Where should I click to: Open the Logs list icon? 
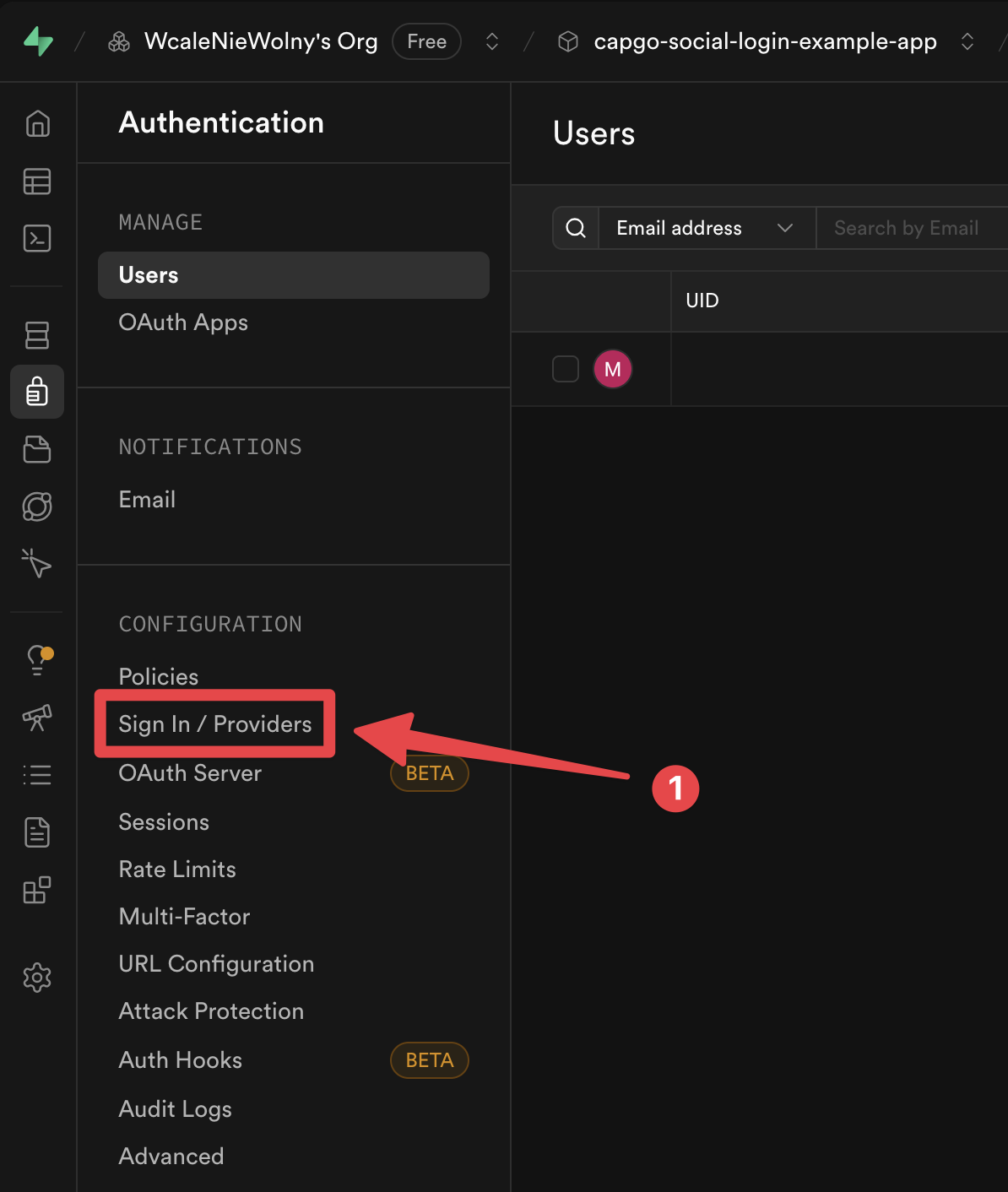point(37,775)
